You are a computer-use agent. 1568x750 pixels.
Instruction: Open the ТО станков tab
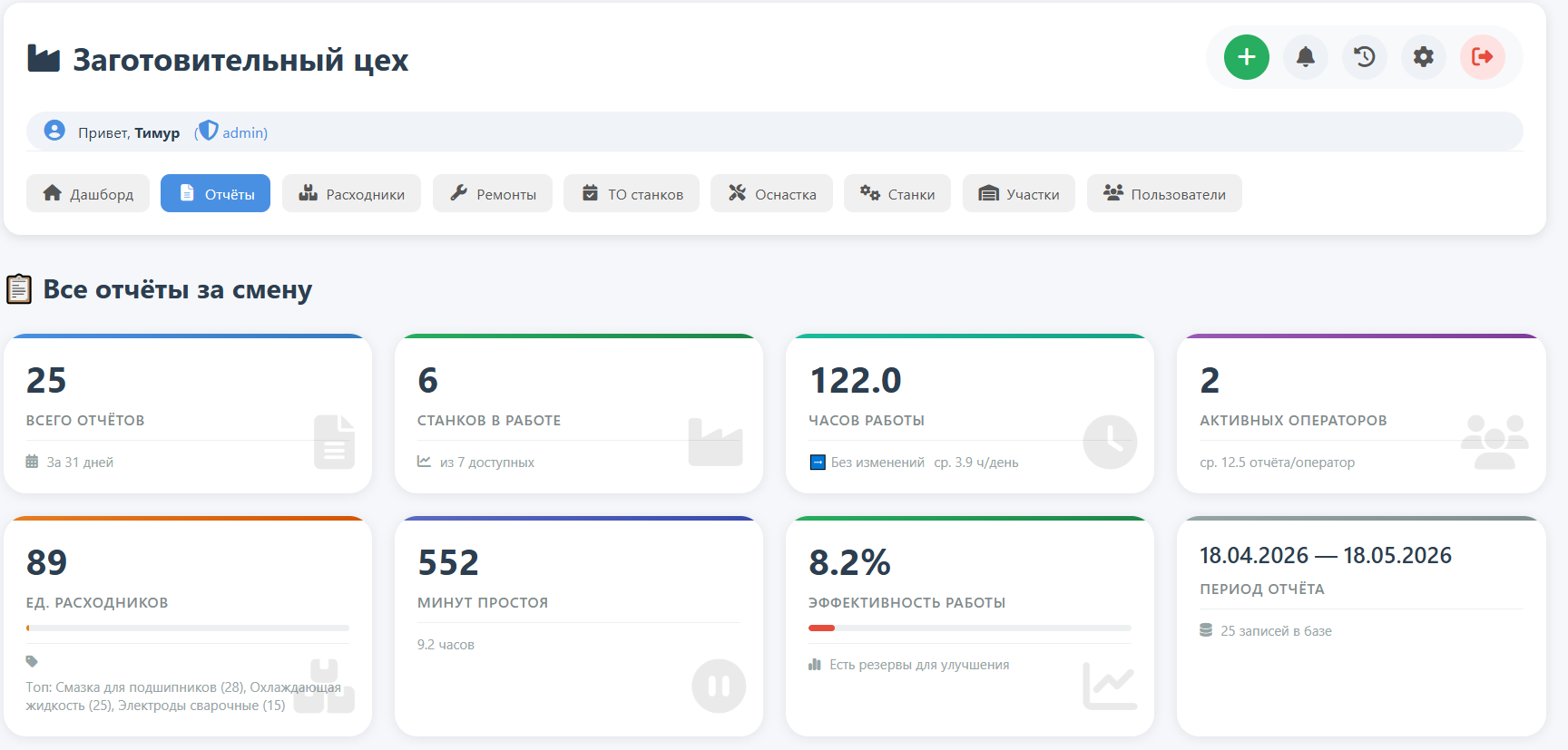(632, 193)
